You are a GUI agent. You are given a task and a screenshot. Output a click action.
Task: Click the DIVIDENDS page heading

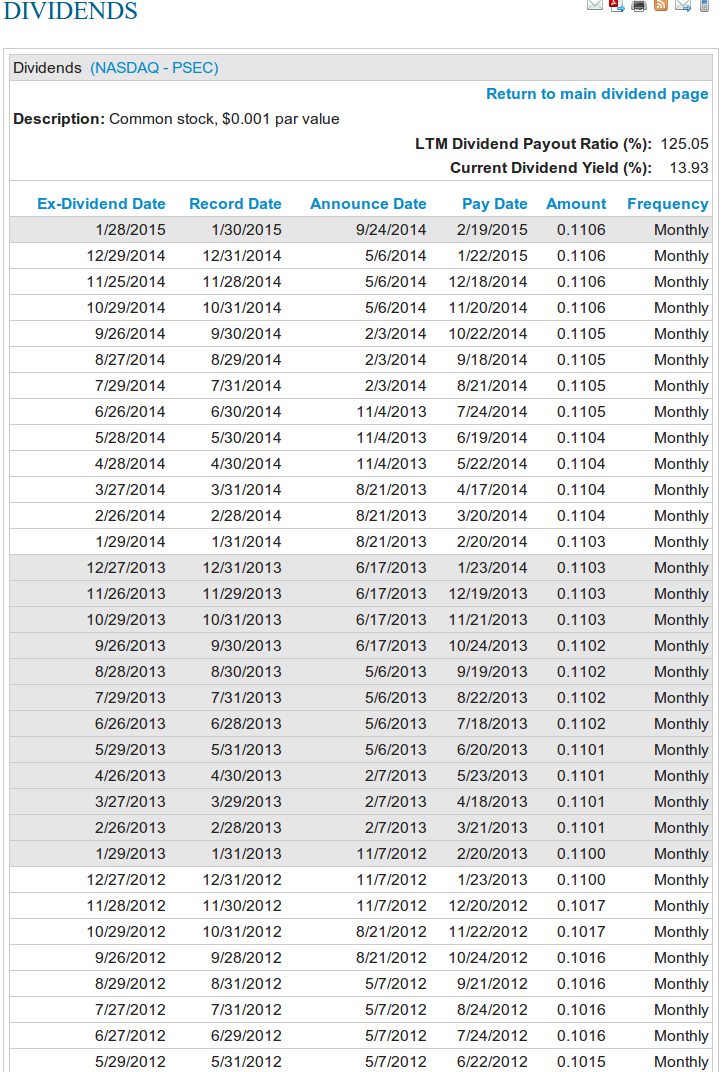click(x=70, y=12)
